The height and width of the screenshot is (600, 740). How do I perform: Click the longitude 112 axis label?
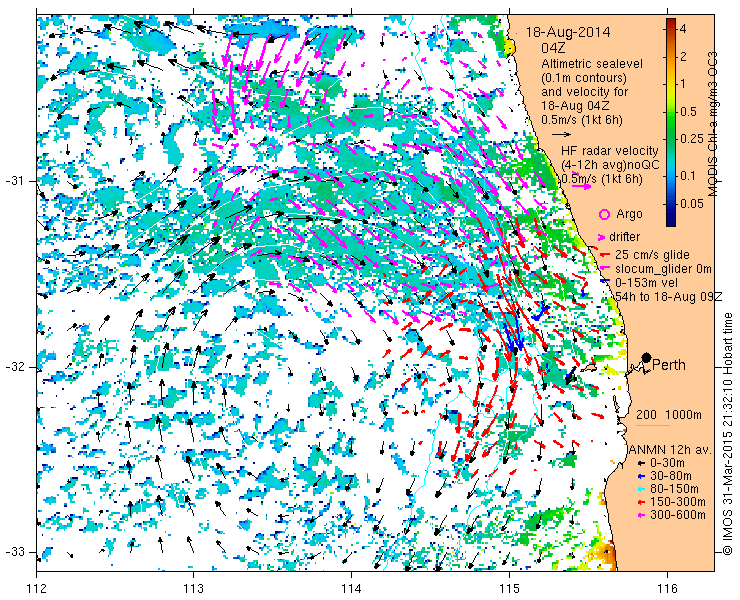point(37,589)
